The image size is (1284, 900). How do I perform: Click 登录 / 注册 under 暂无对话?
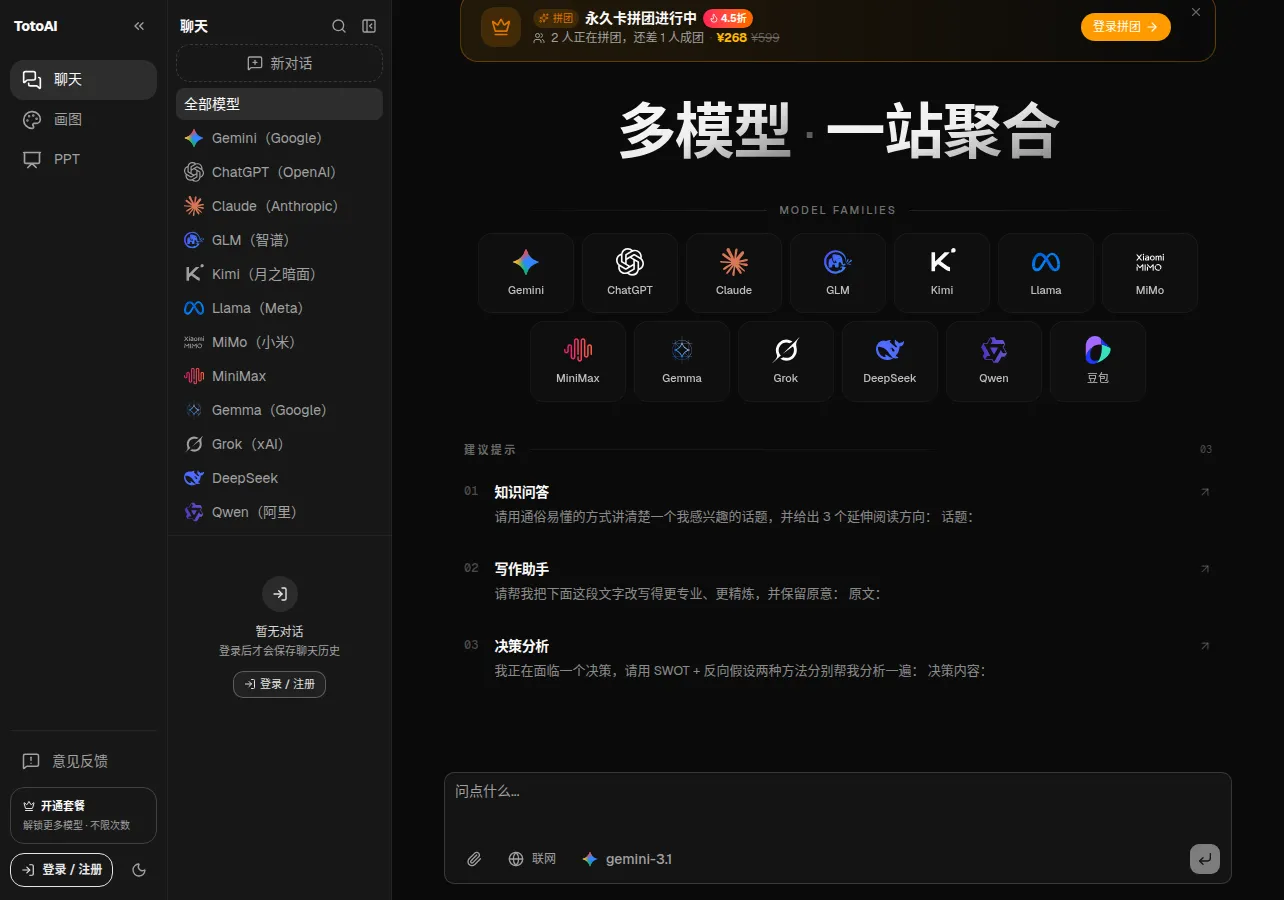[279, 684]
